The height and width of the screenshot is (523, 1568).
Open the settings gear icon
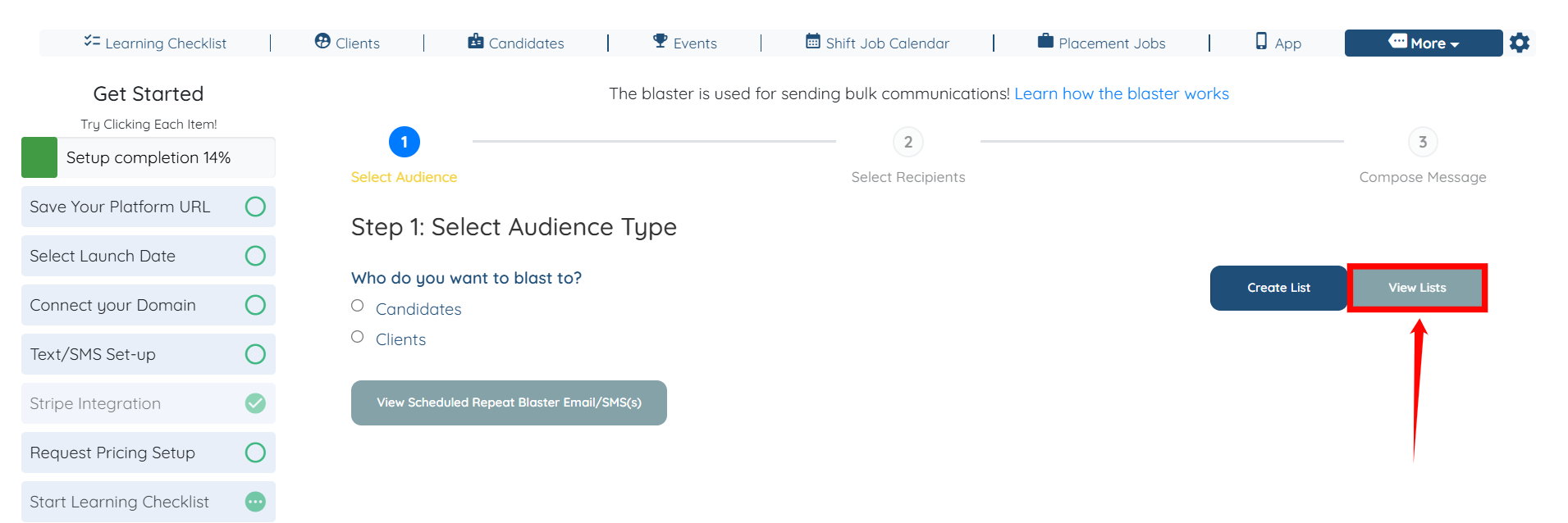1519,43
